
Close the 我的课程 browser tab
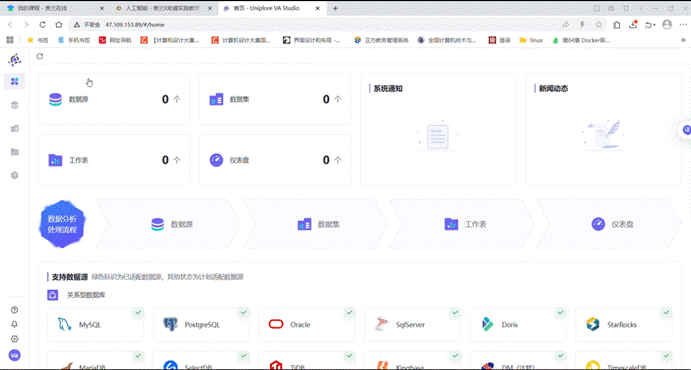click(x=102, y=8)
